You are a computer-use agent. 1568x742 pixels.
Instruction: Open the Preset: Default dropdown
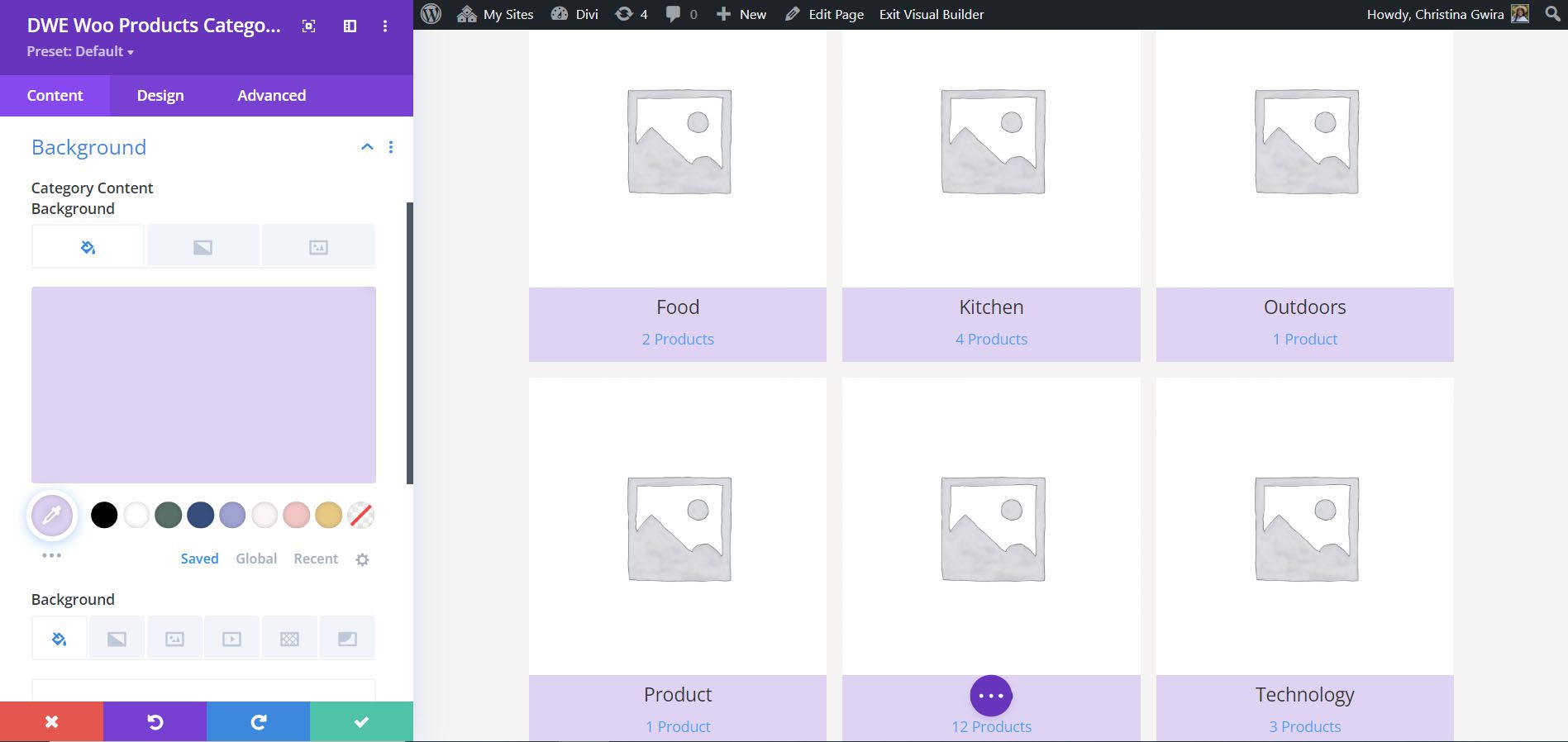pos(80,51)
